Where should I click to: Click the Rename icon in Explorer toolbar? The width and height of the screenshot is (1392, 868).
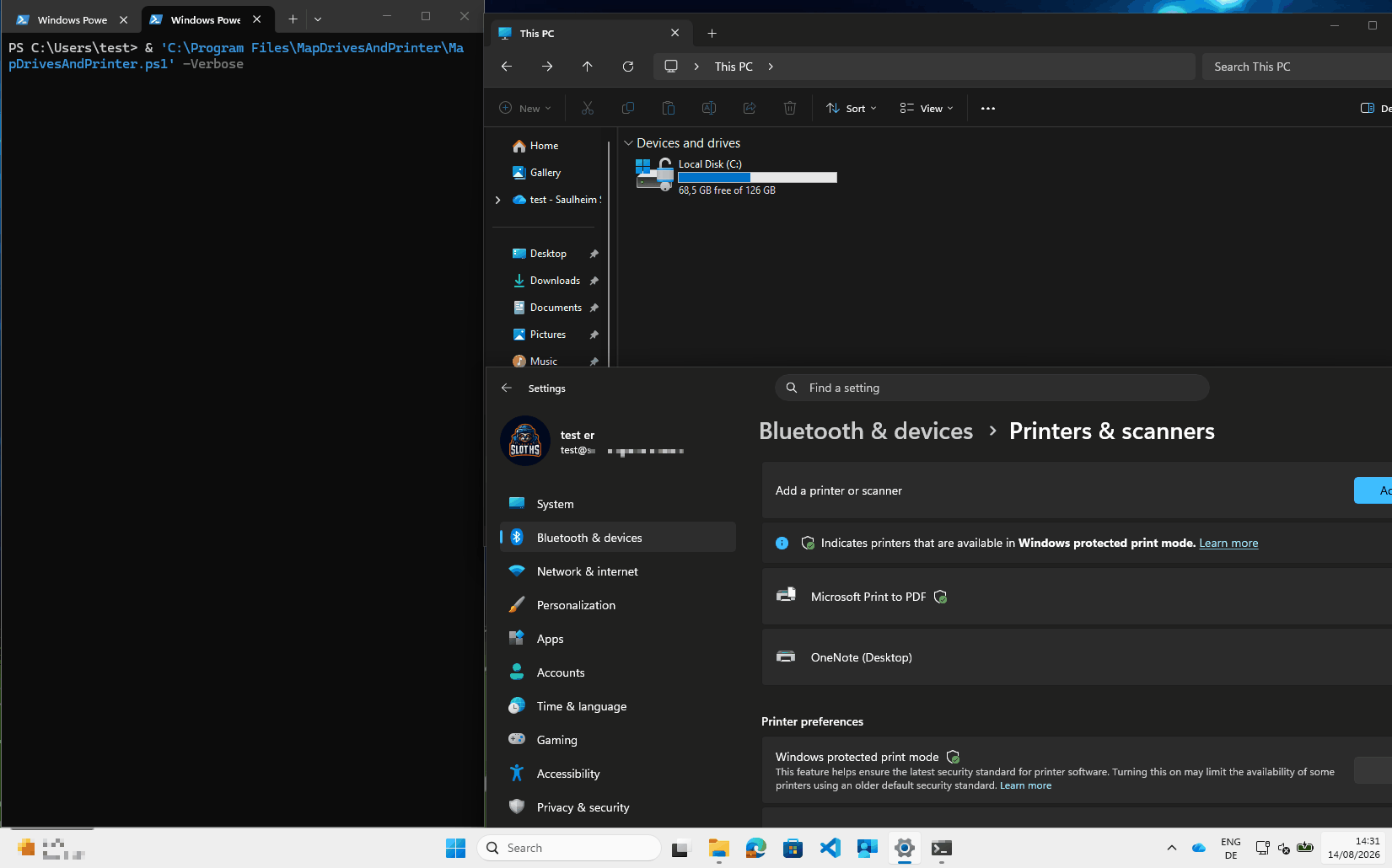pyautogui.click(x=709, y=108)
